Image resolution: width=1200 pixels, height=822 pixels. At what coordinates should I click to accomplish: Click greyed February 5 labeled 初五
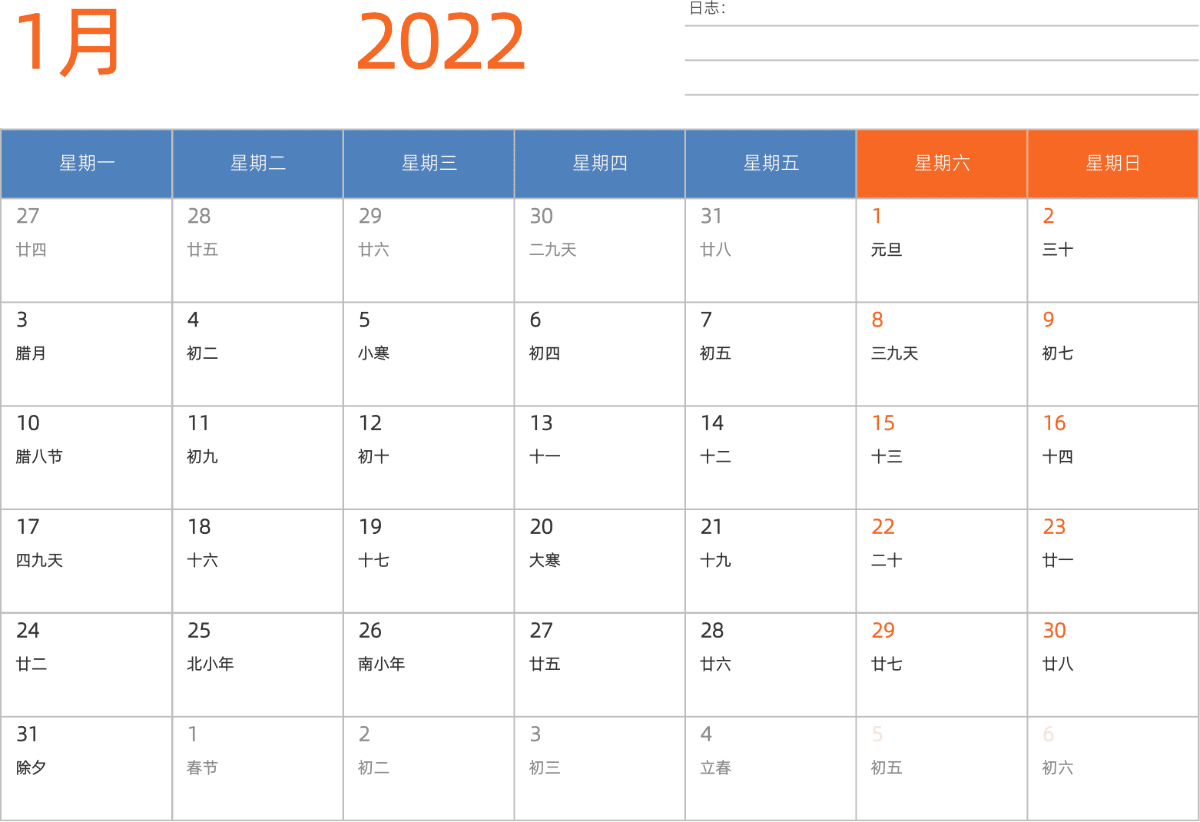942,769
